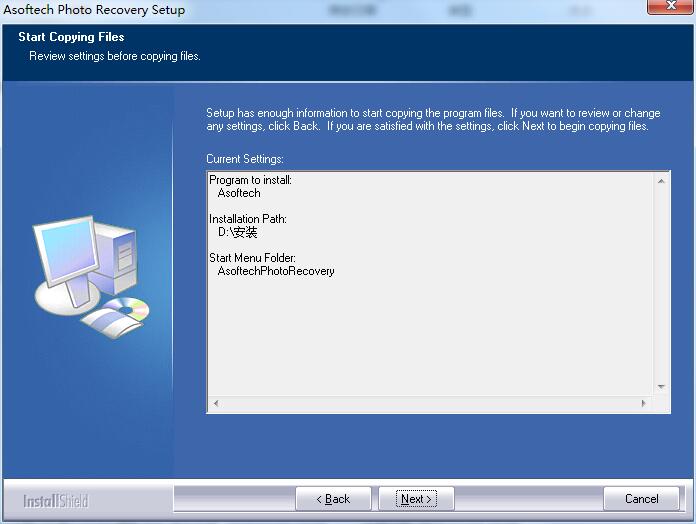Click scroll right arrow in Current Settings box
Viewport: 696px width, 524px height.
pyautogui.click(x=643, y=403)
